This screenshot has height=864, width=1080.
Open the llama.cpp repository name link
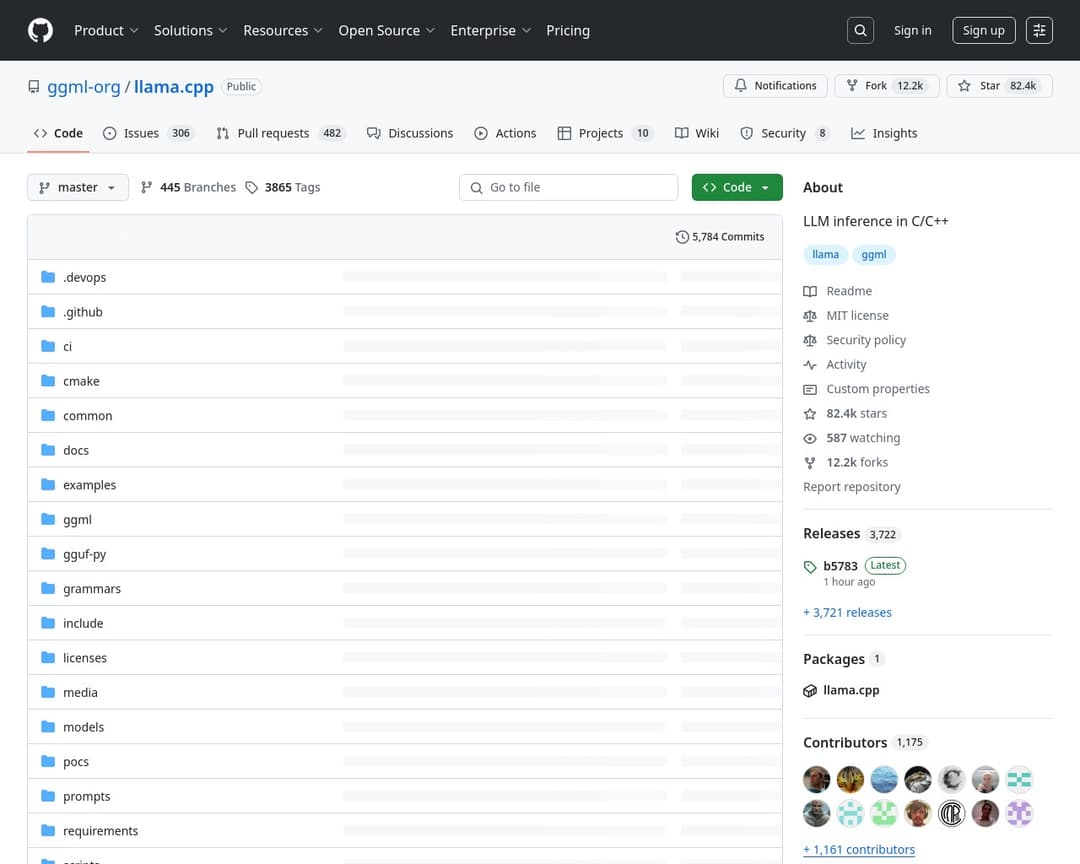point(174,87)
